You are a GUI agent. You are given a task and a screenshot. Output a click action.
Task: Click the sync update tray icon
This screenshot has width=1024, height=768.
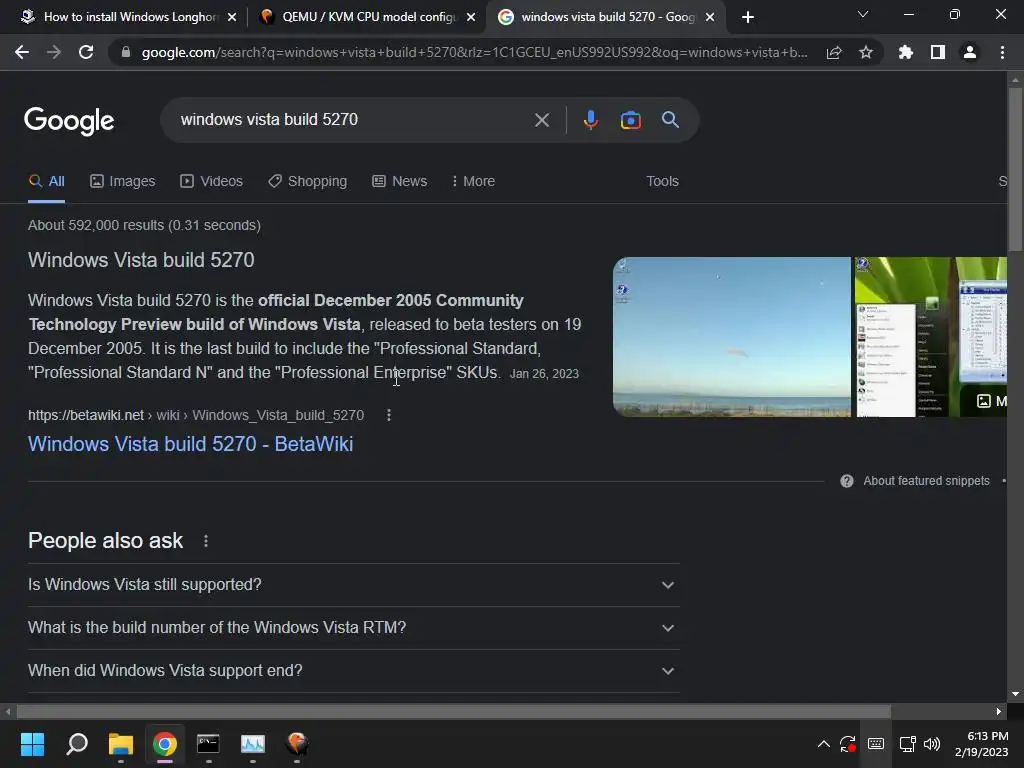click(x=847, y=744)
